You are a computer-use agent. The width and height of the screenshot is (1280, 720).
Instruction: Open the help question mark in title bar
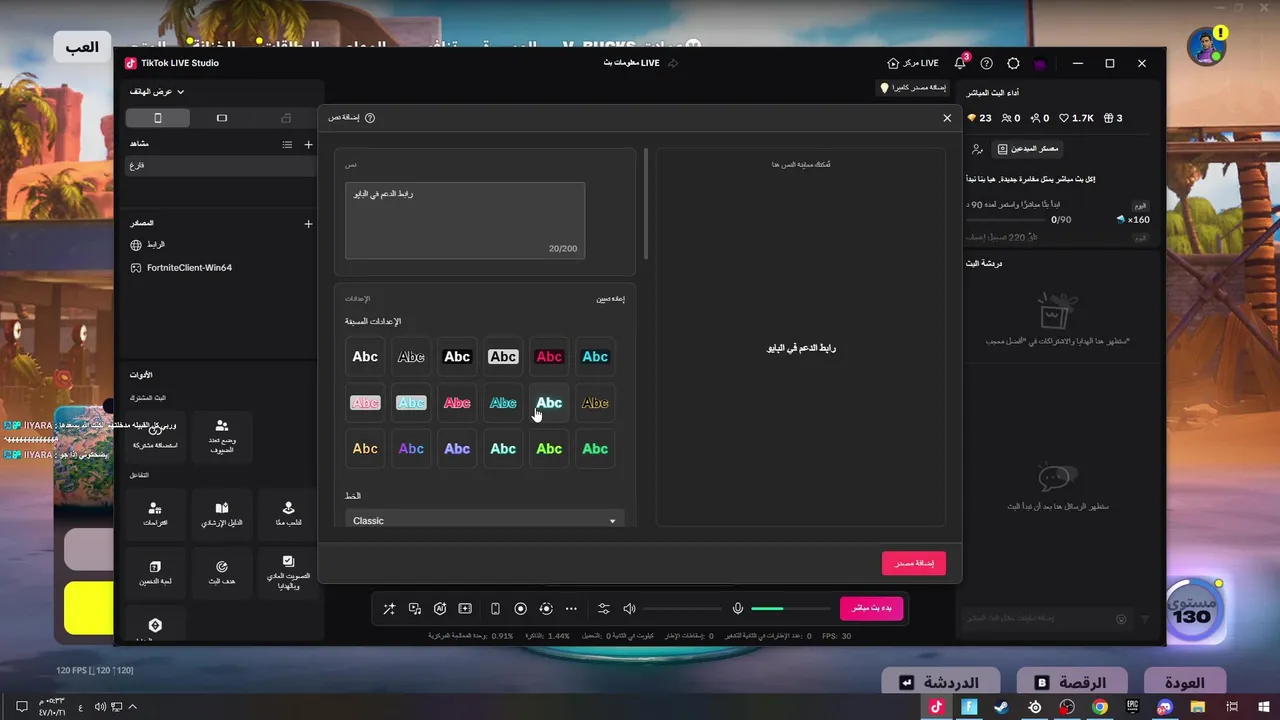987,63
